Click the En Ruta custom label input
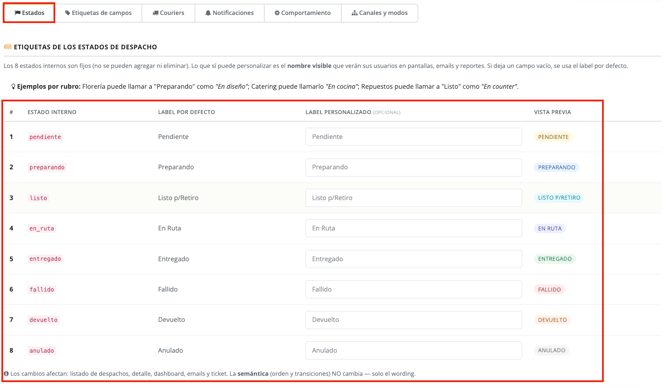 (x=414, y=228)
